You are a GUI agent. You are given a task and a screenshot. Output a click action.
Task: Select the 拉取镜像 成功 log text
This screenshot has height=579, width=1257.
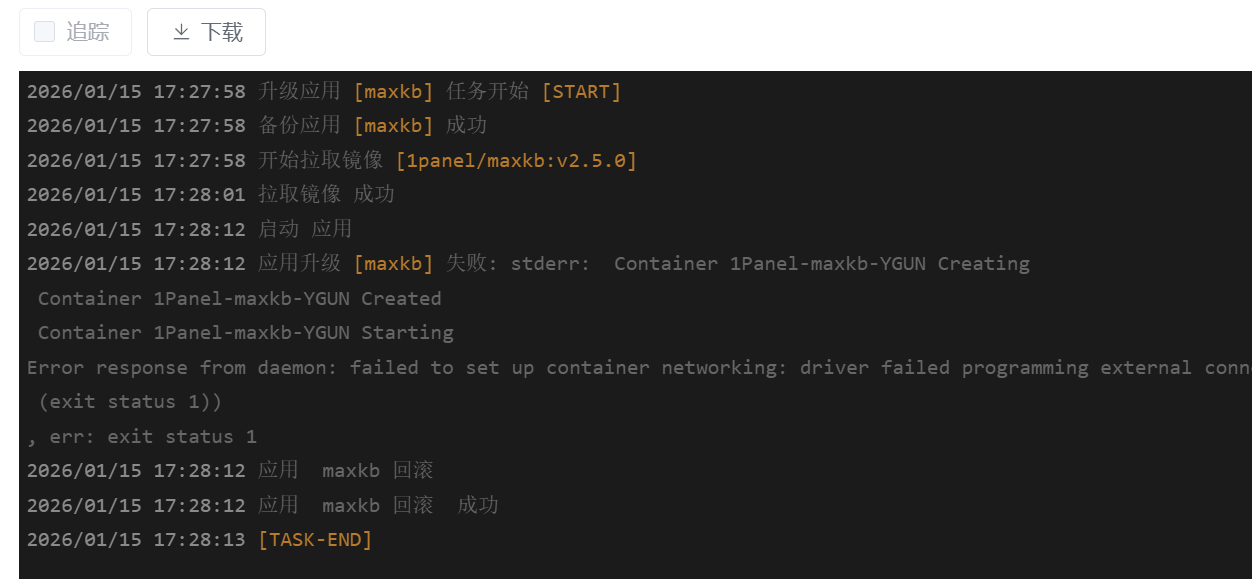pyautogui.click(x=326, y=195)
